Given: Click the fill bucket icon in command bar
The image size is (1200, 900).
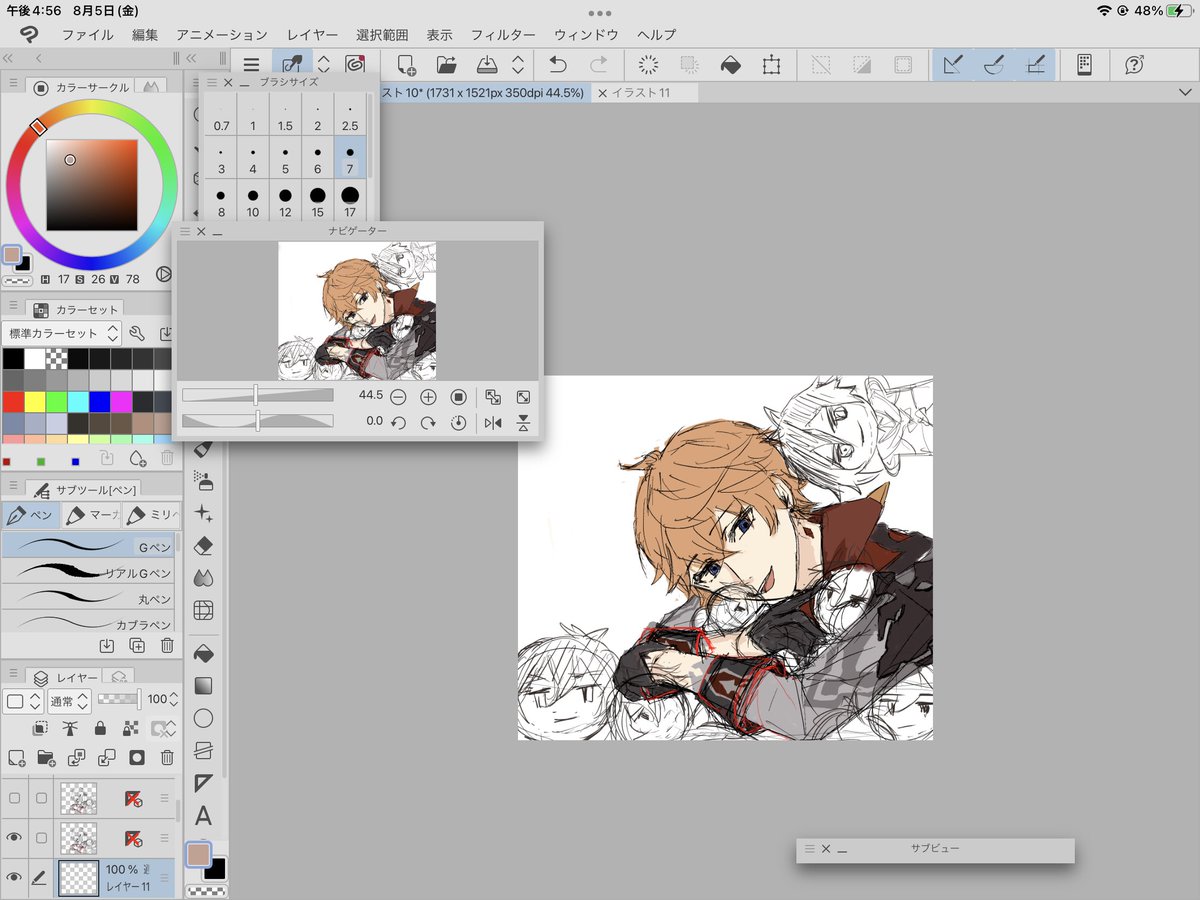Looking at the screenshot, I should coord(731,65).
